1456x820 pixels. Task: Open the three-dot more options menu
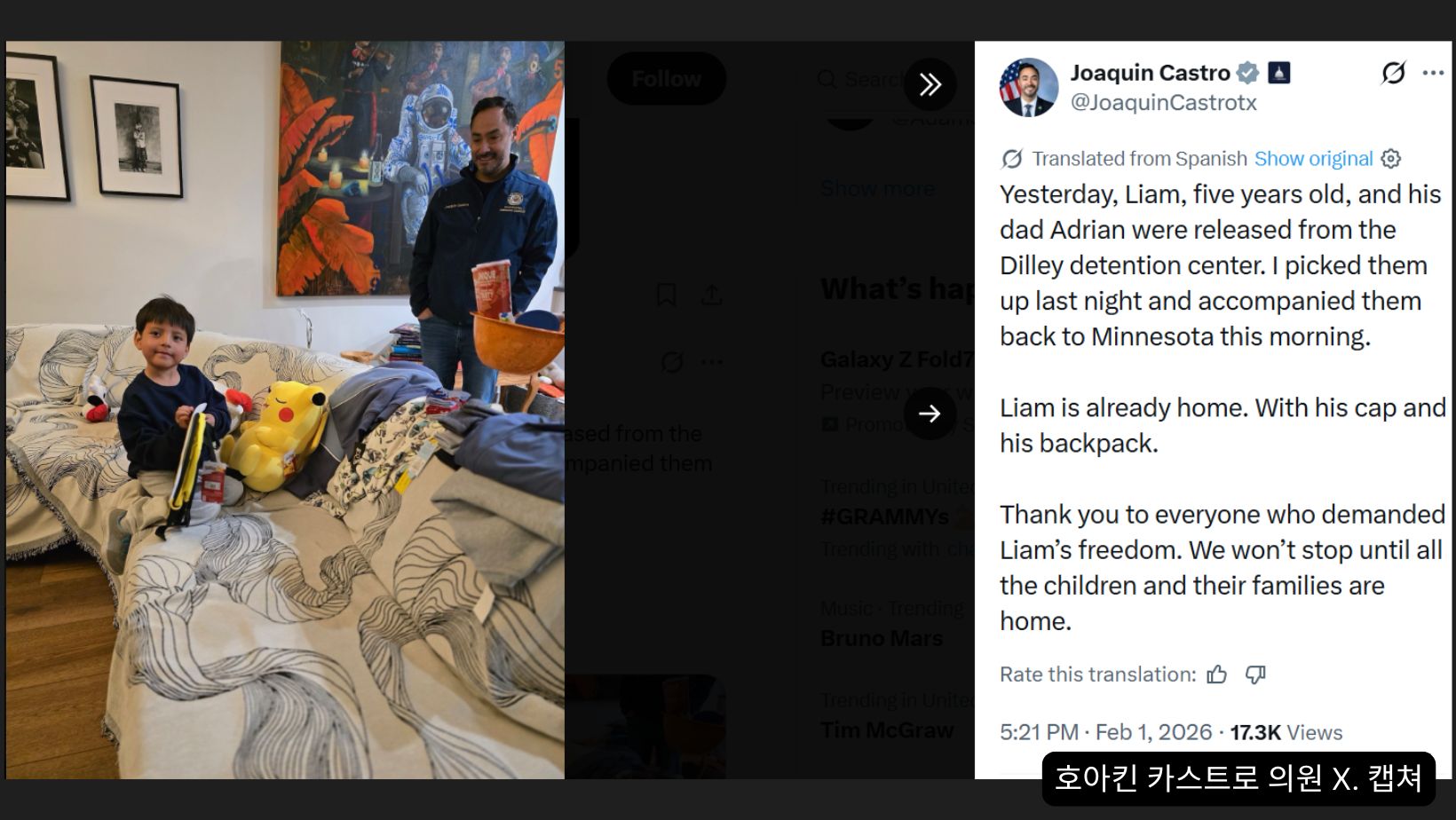click(1433, 73)
